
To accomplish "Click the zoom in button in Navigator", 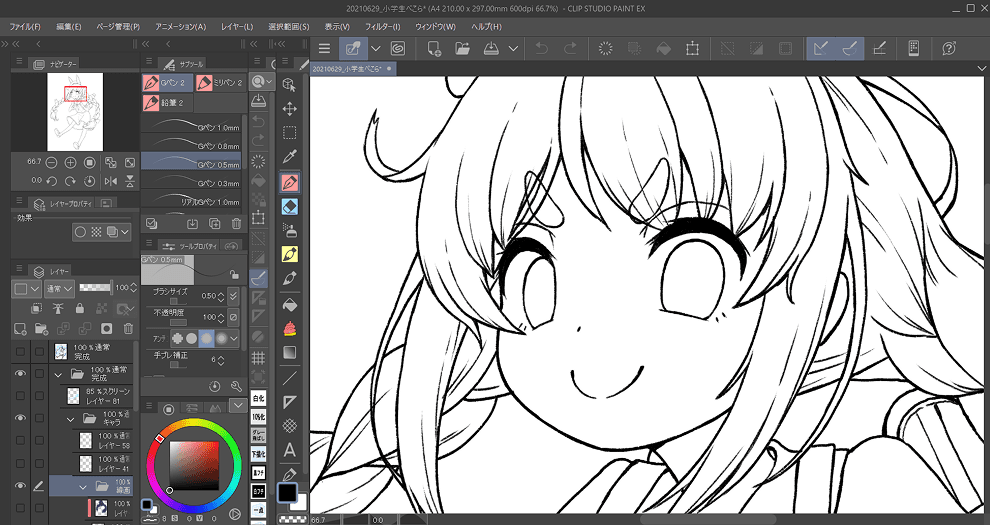I will [71, 162].
